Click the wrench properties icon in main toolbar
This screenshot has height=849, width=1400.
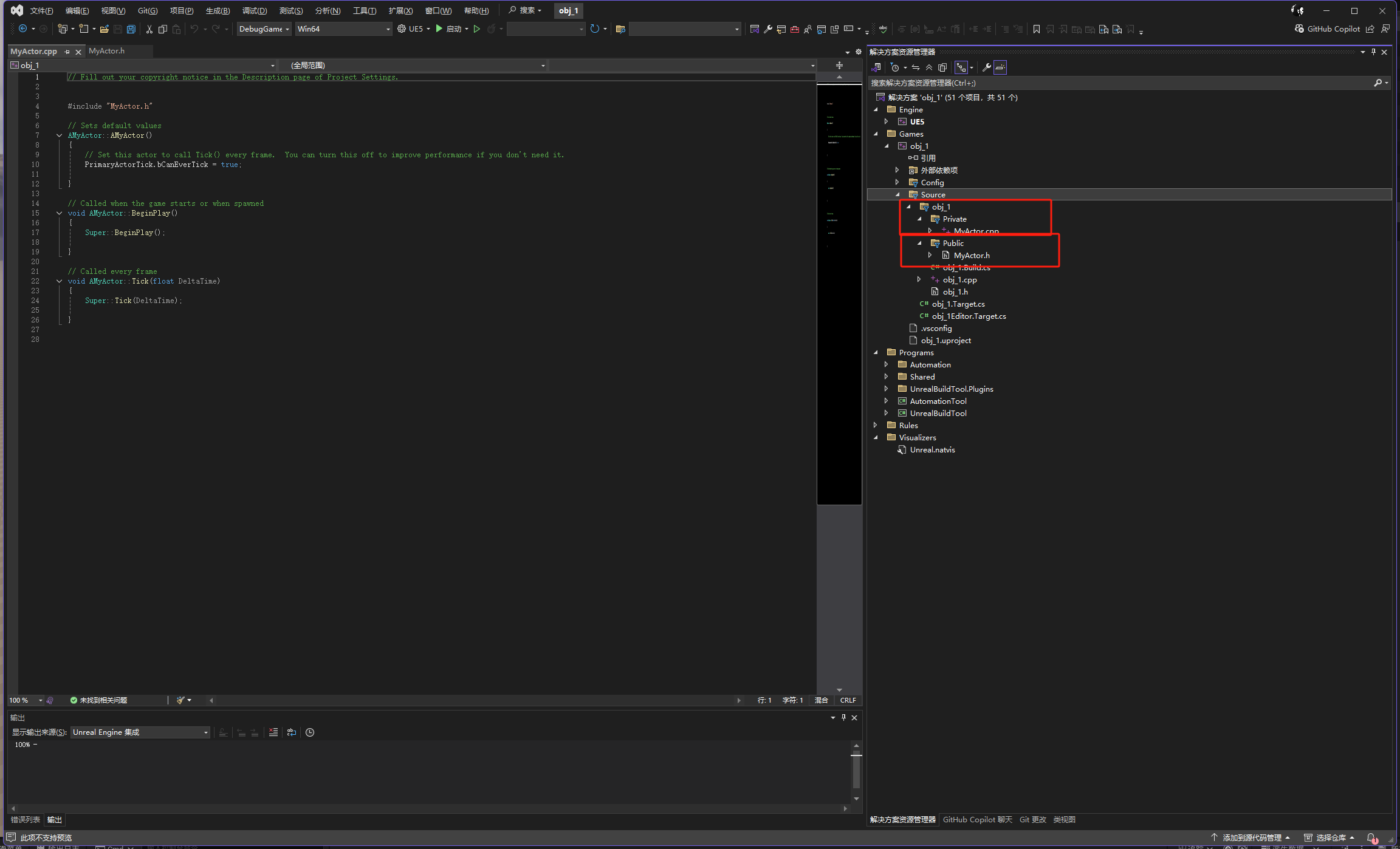768,29
